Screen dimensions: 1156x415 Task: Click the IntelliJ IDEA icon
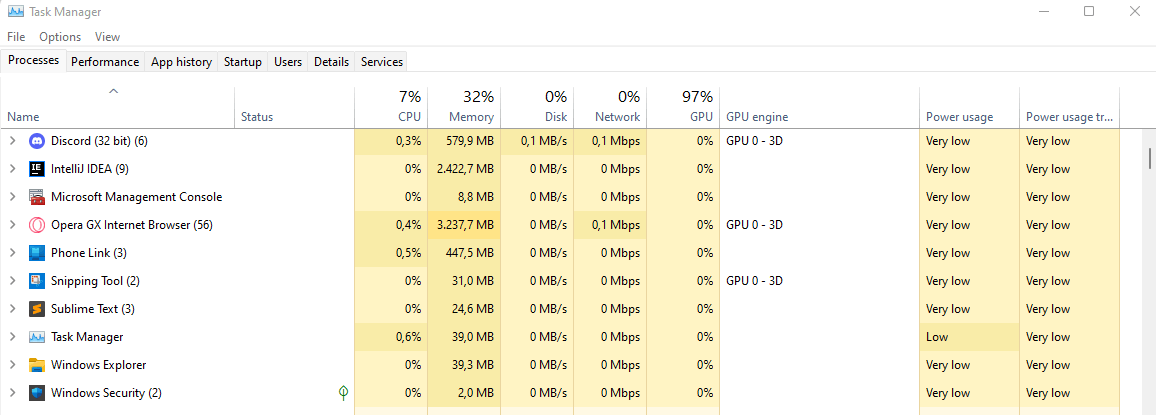point(37,169)
